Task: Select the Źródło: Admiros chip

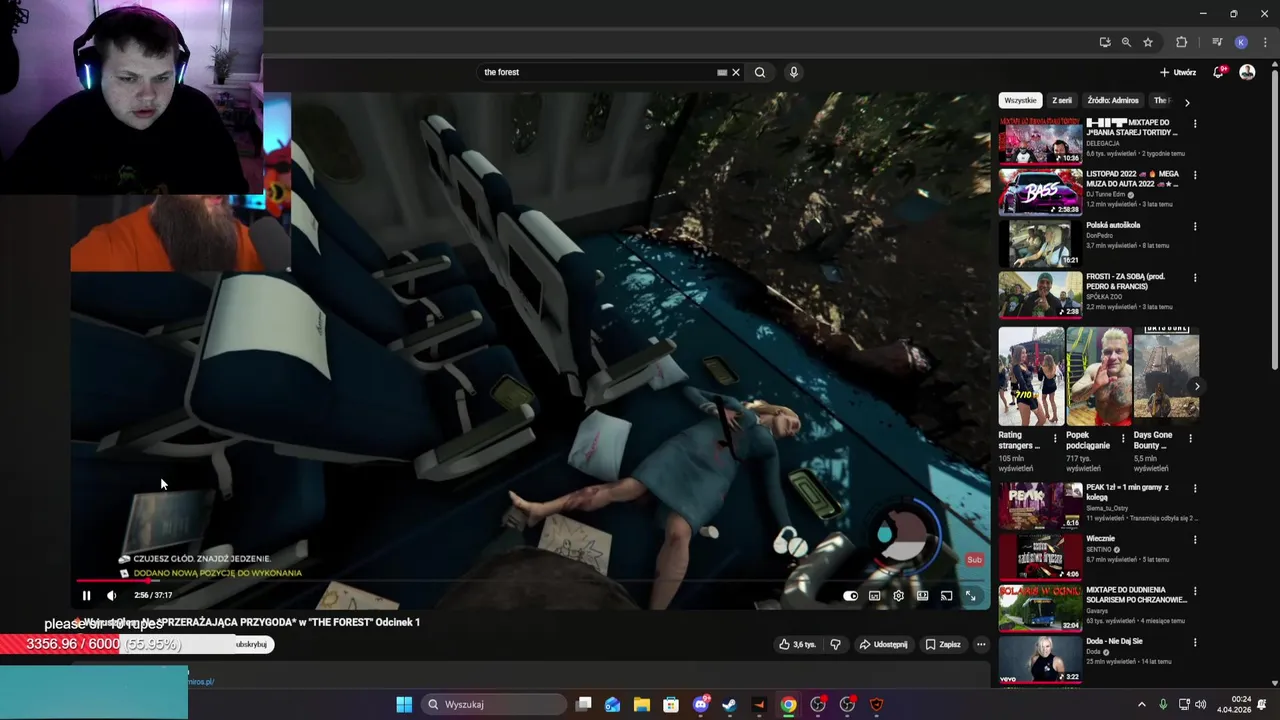Action: point(1113,100)
